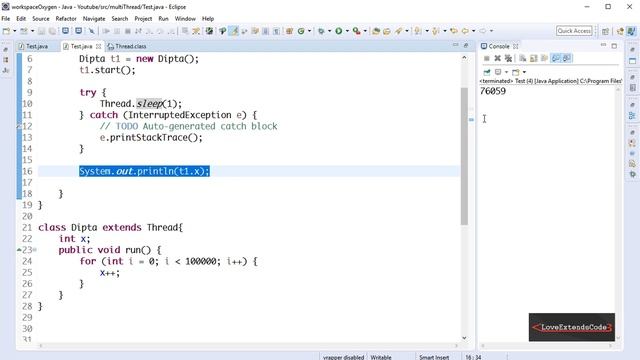The image size is (640, 360).
Task: Click Smart Insert status bar entry
Action: [x=434, y=357]
